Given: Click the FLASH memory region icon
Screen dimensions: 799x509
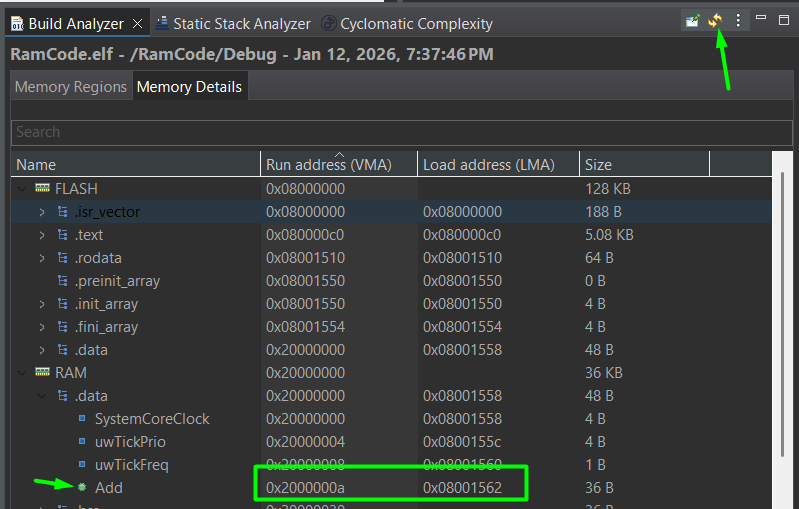Looking at the screenshot, I should (x=42, y=189).
